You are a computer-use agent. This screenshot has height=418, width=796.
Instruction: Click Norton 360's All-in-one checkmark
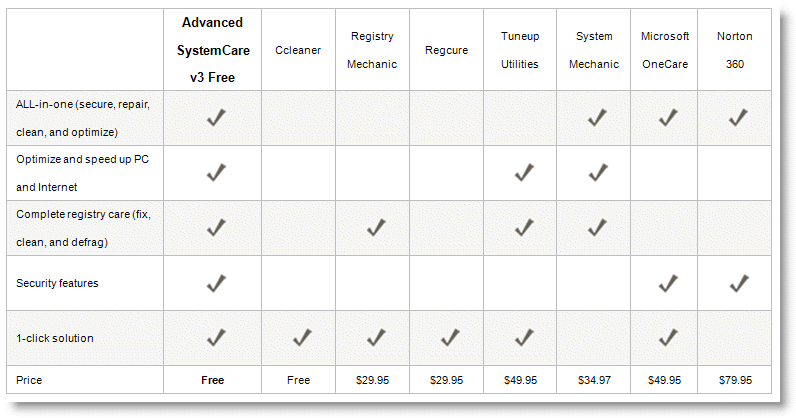[x=738, y=118]
